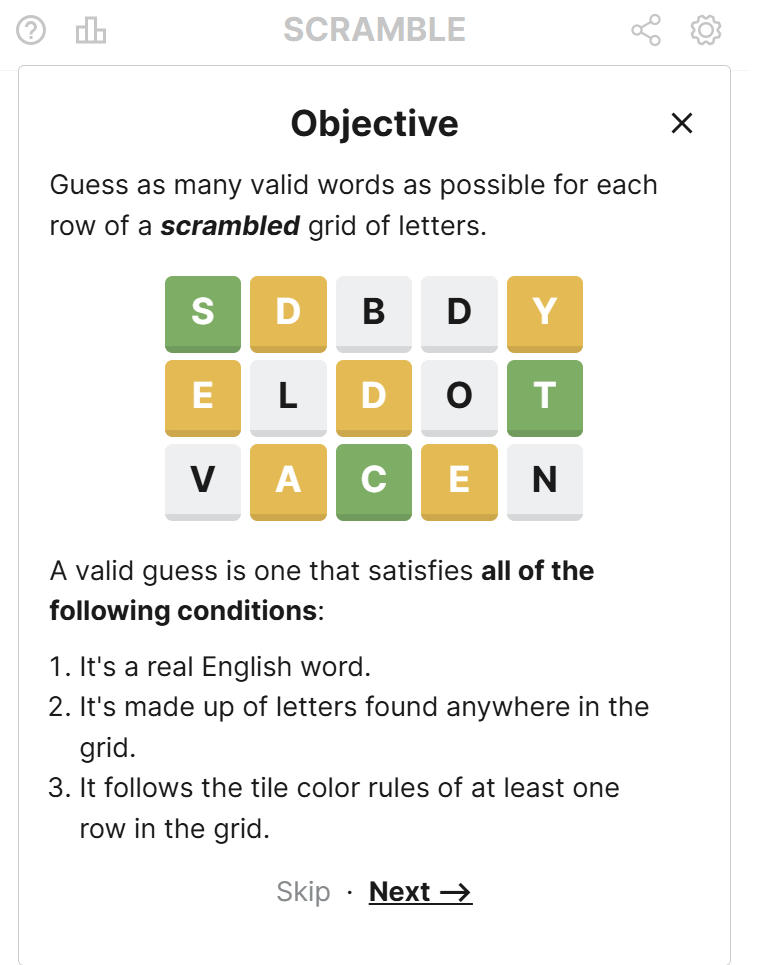This screenshot has height=965, width=759.
Task: Click the gray V tile
Action: pyautogui.click(x=203, y=481)
